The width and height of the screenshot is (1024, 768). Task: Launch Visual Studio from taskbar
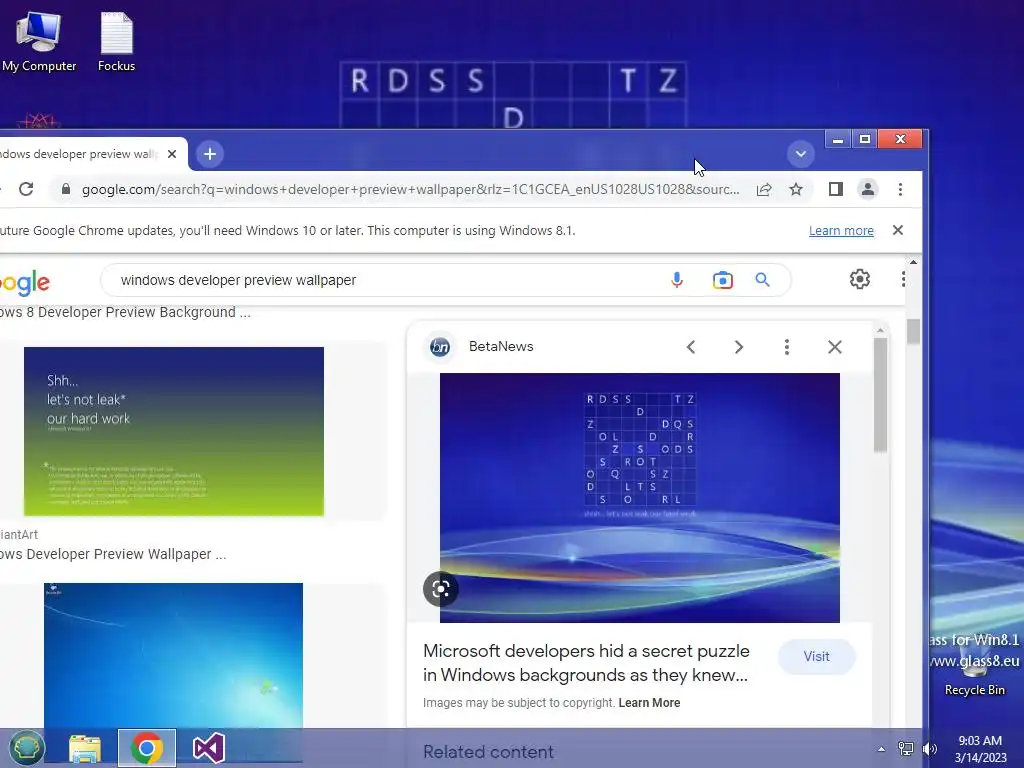208,748
